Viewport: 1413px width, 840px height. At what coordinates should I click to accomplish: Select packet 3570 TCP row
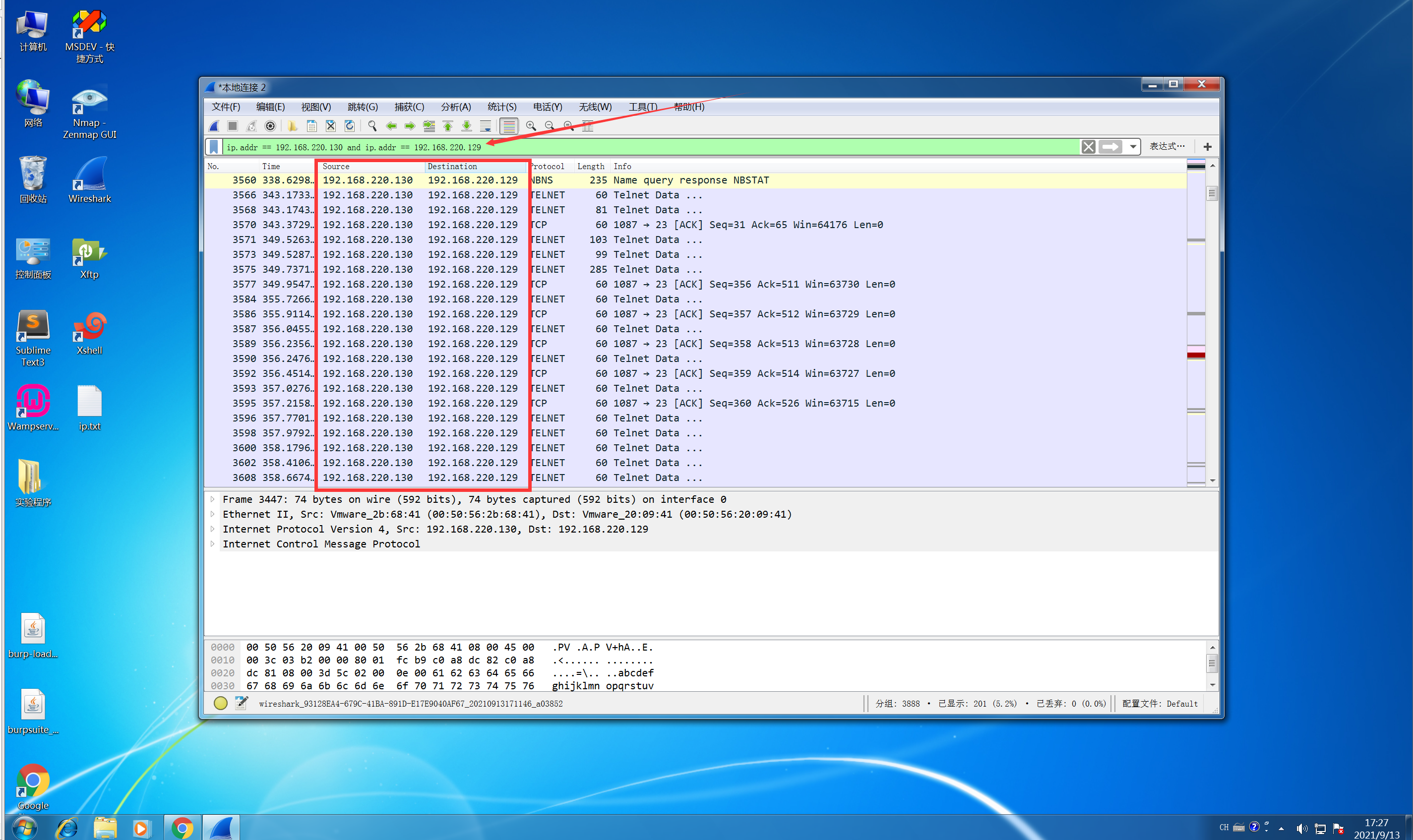tap(695, 225)
